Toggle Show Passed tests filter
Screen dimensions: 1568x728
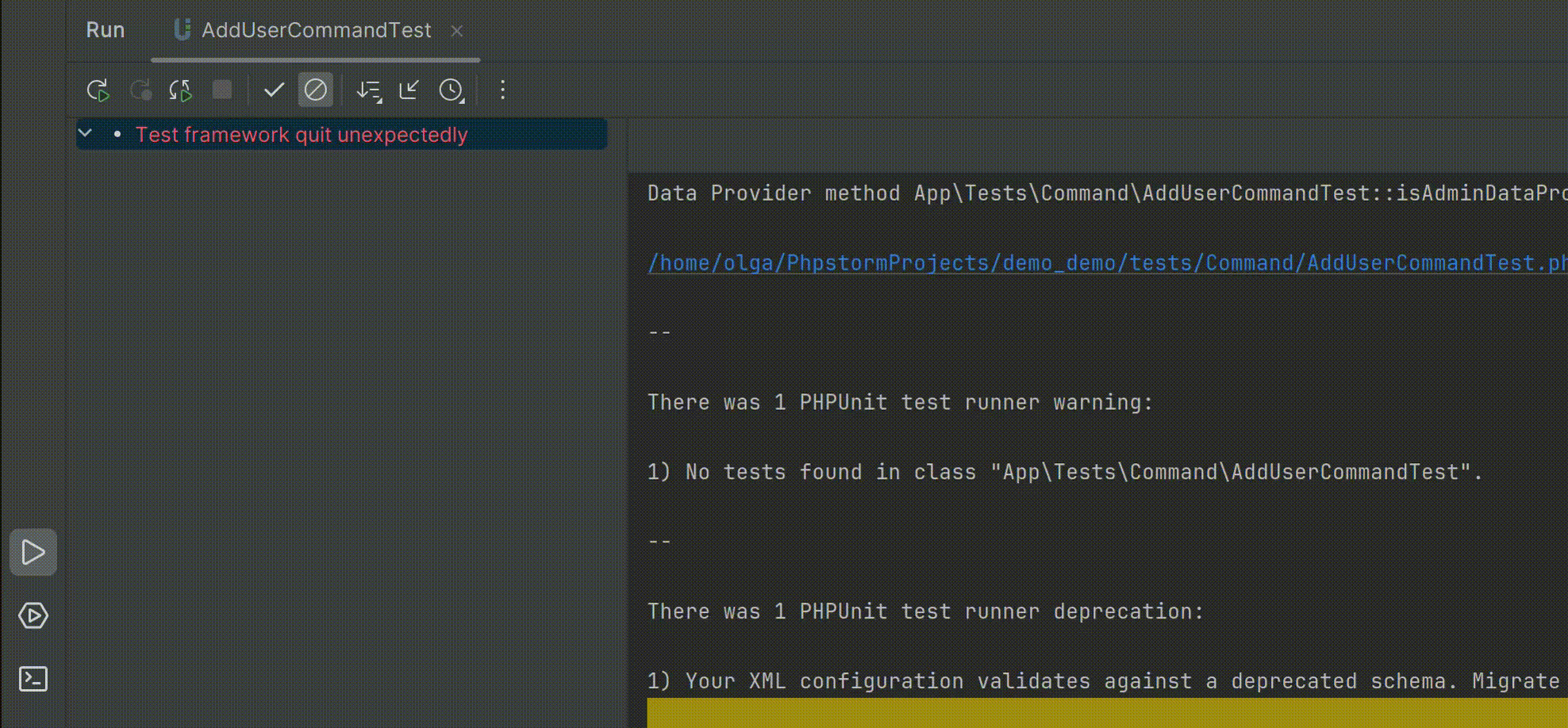pyautogui.click(x=274, y=90)
